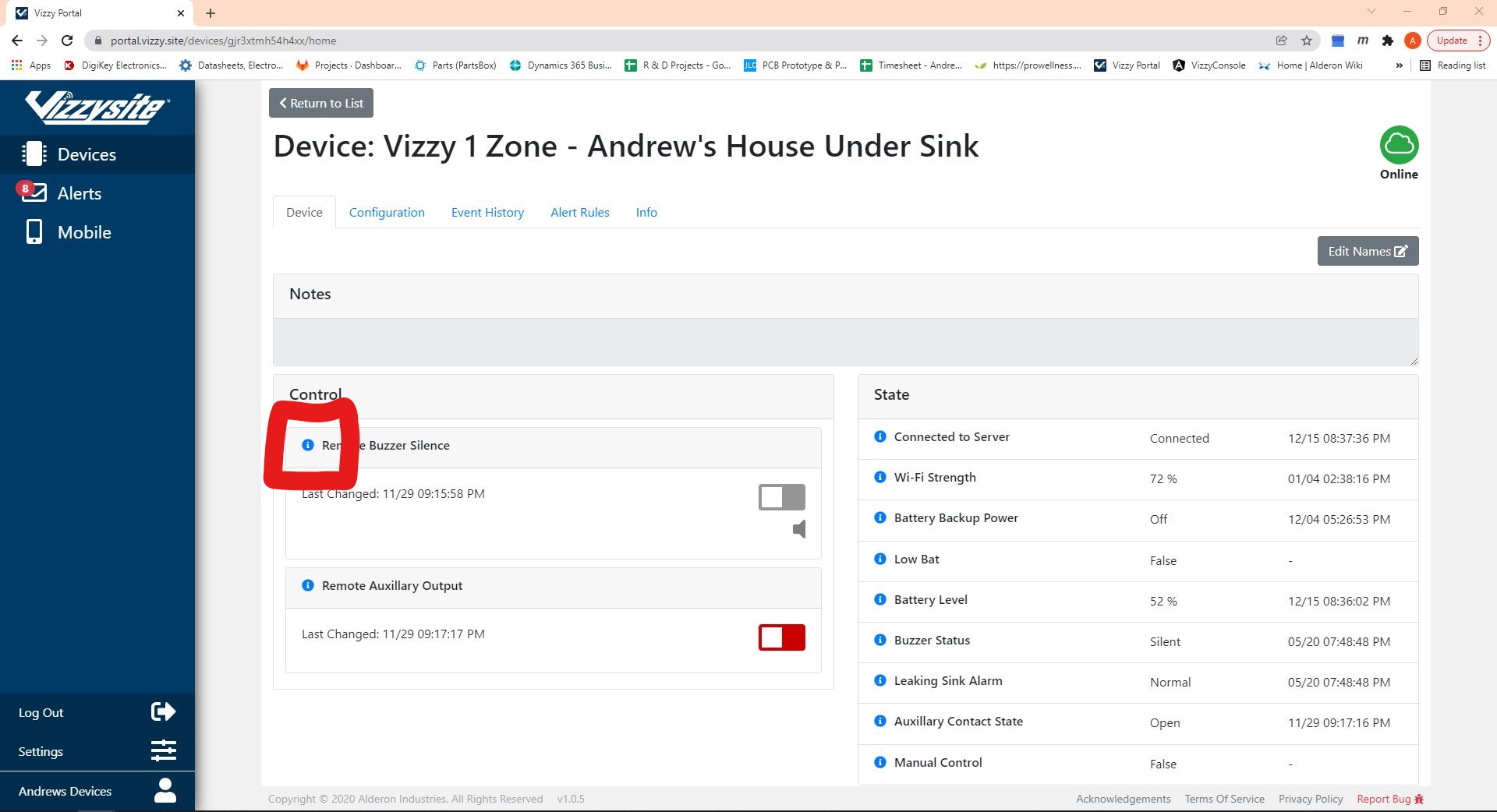Open a new browser tab
Screen dimensions: 1497x812
(211, 13)
